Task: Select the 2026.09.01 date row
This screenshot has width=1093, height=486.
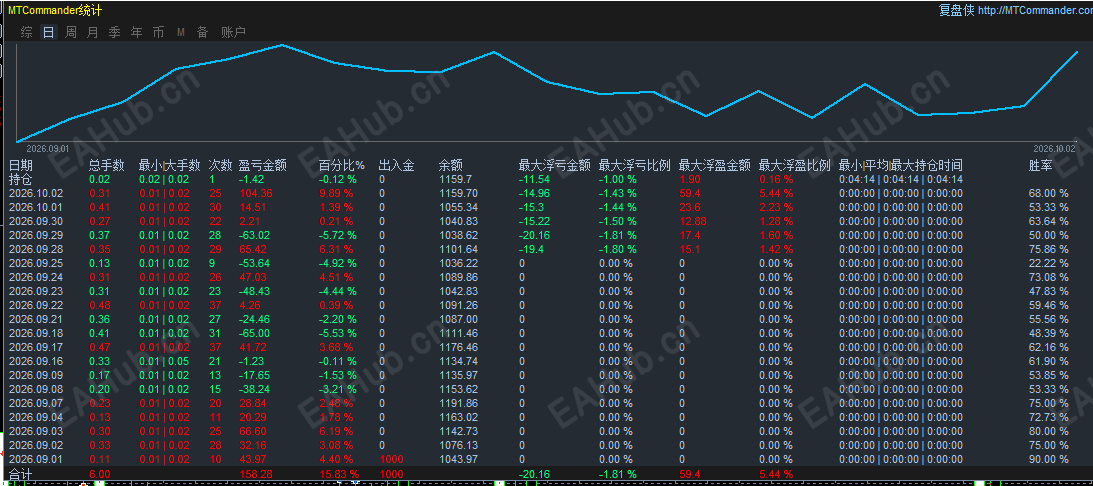Action: 36,459
